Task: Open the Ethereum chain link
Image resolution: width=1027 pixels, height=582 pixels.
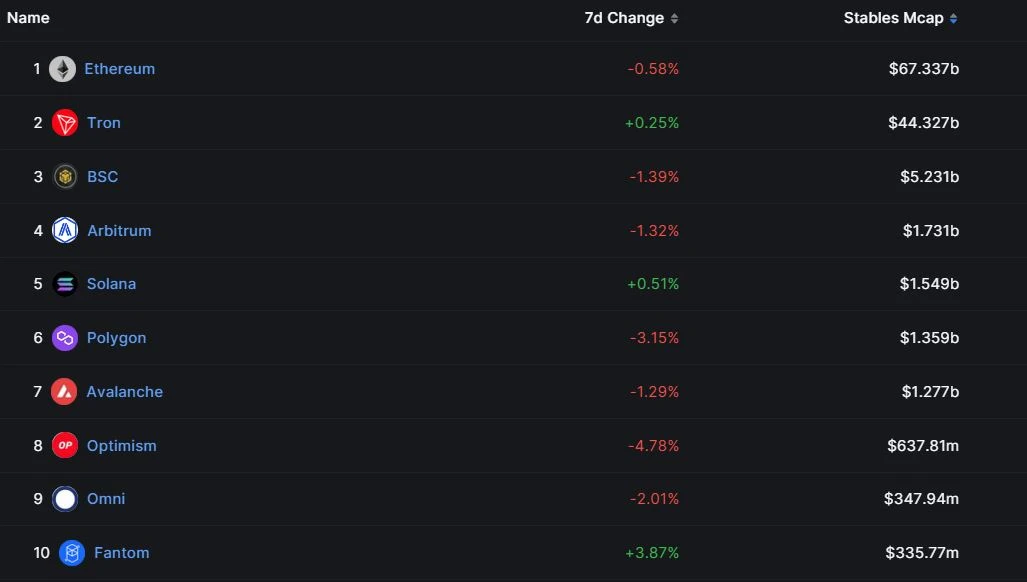Action: pos(119,69)
